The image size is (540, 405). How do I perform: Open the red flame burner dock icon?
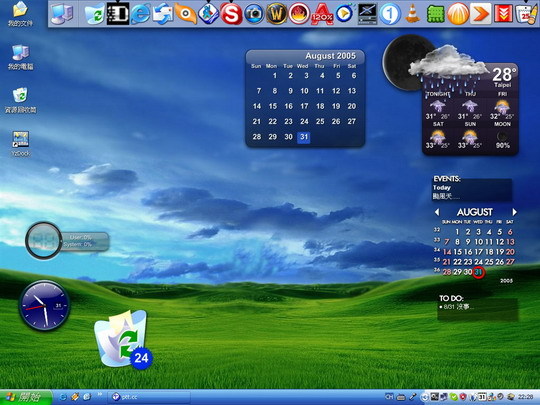pyautogui.click(x=299, y=14)
